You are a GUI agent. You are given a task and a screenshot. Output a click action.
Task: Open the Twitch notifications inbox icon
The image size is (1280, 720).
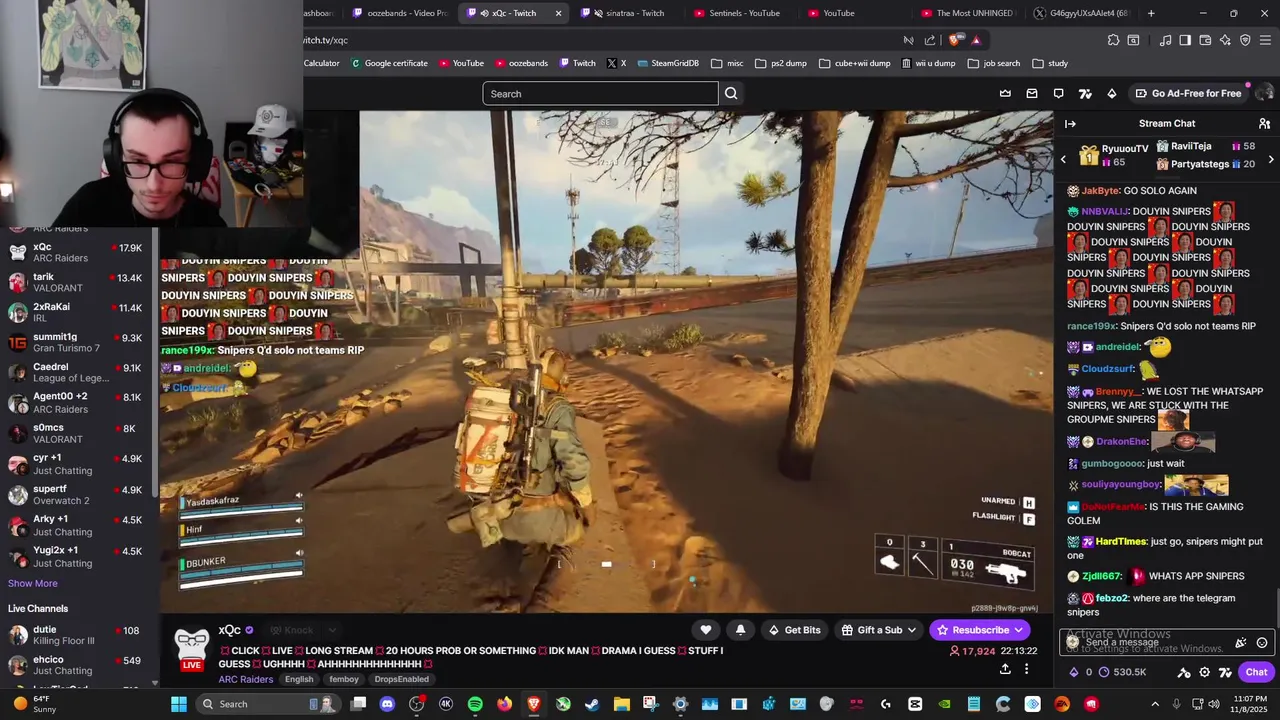(1032, 93)
